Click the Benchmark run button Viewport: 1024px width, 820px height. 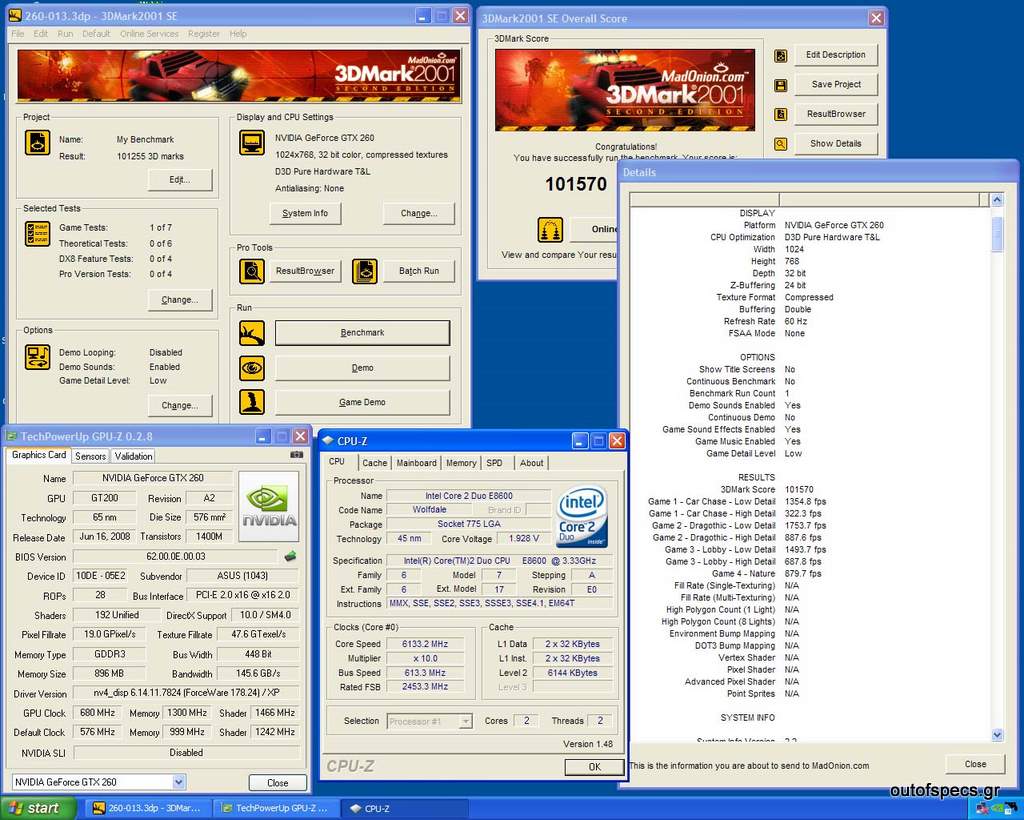[362, 333]
